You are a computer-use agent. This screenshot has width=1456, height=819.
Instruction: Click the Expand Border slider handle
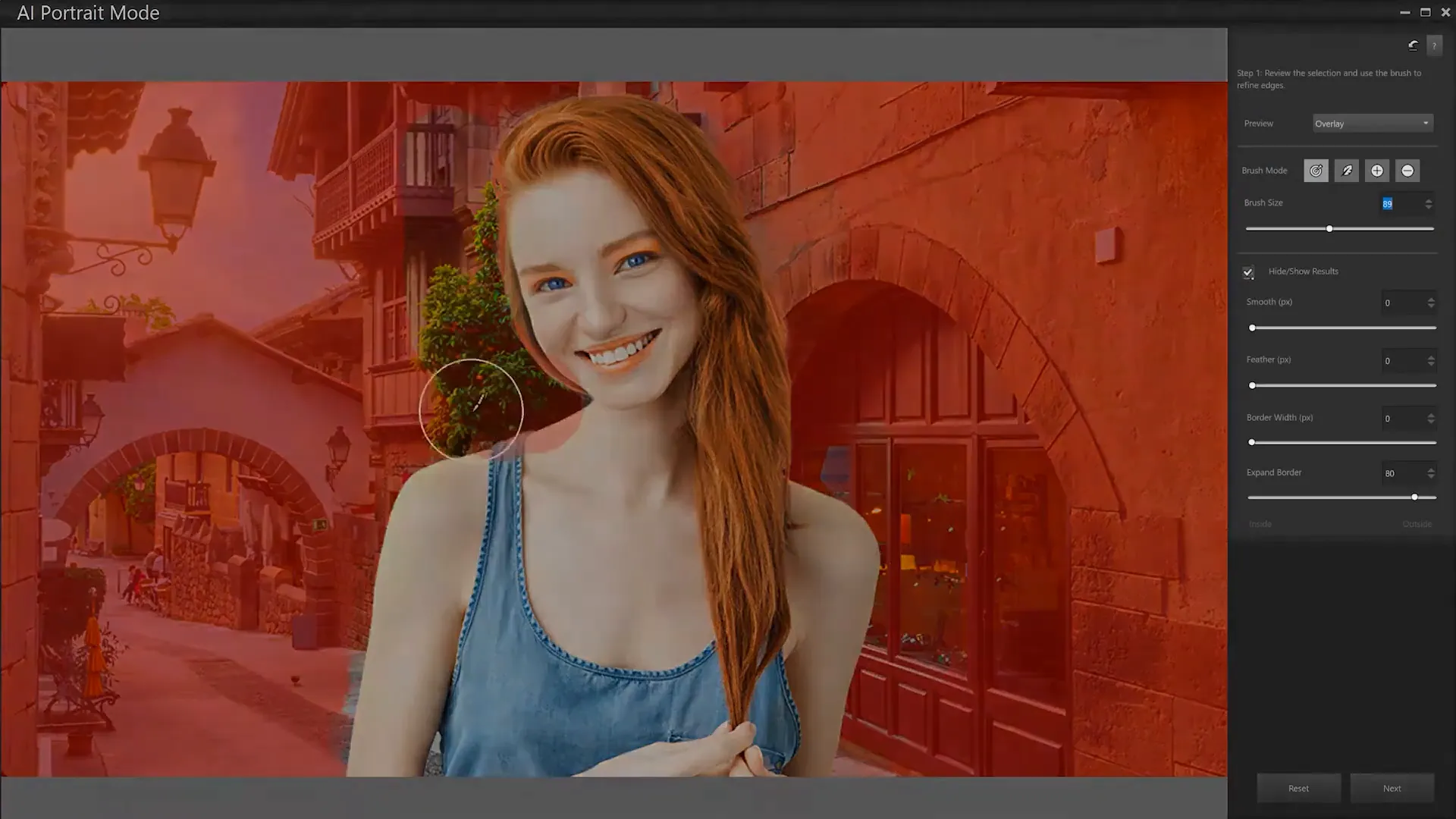(1415, 497)
